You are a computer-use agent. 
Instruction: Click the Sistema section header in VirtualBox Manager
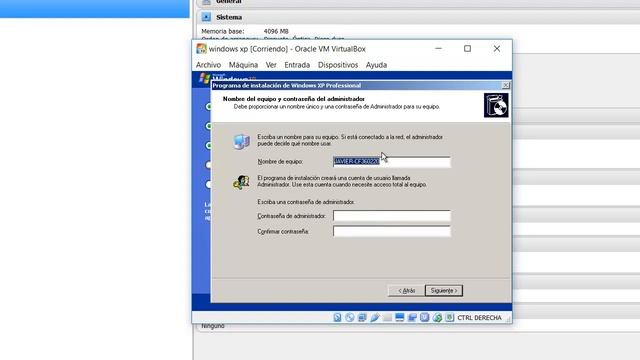416,17
